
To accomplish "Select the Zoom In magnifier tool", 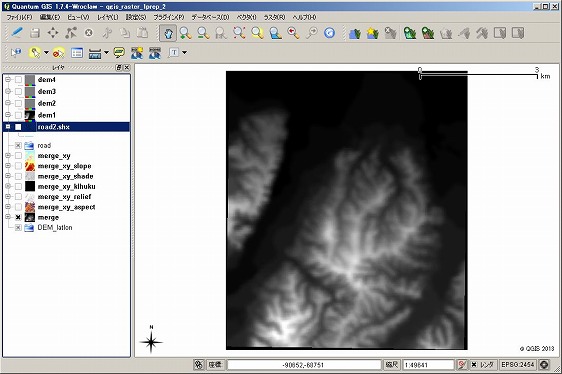I will pyautogui.click(x=185, y=33).
